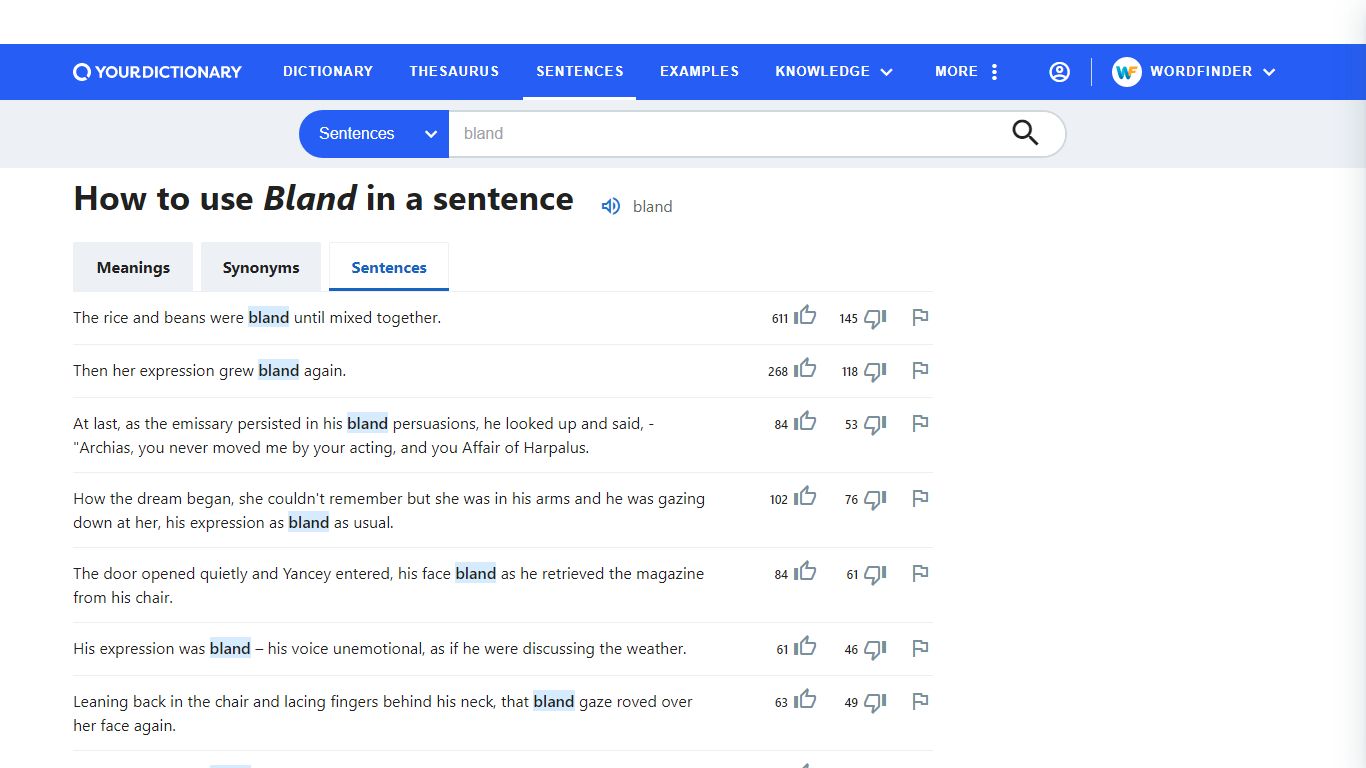This screenshot has width=1366, height=768.
Task: Flag the Yancey entered sentence
Action: click(x=920, y=574)
